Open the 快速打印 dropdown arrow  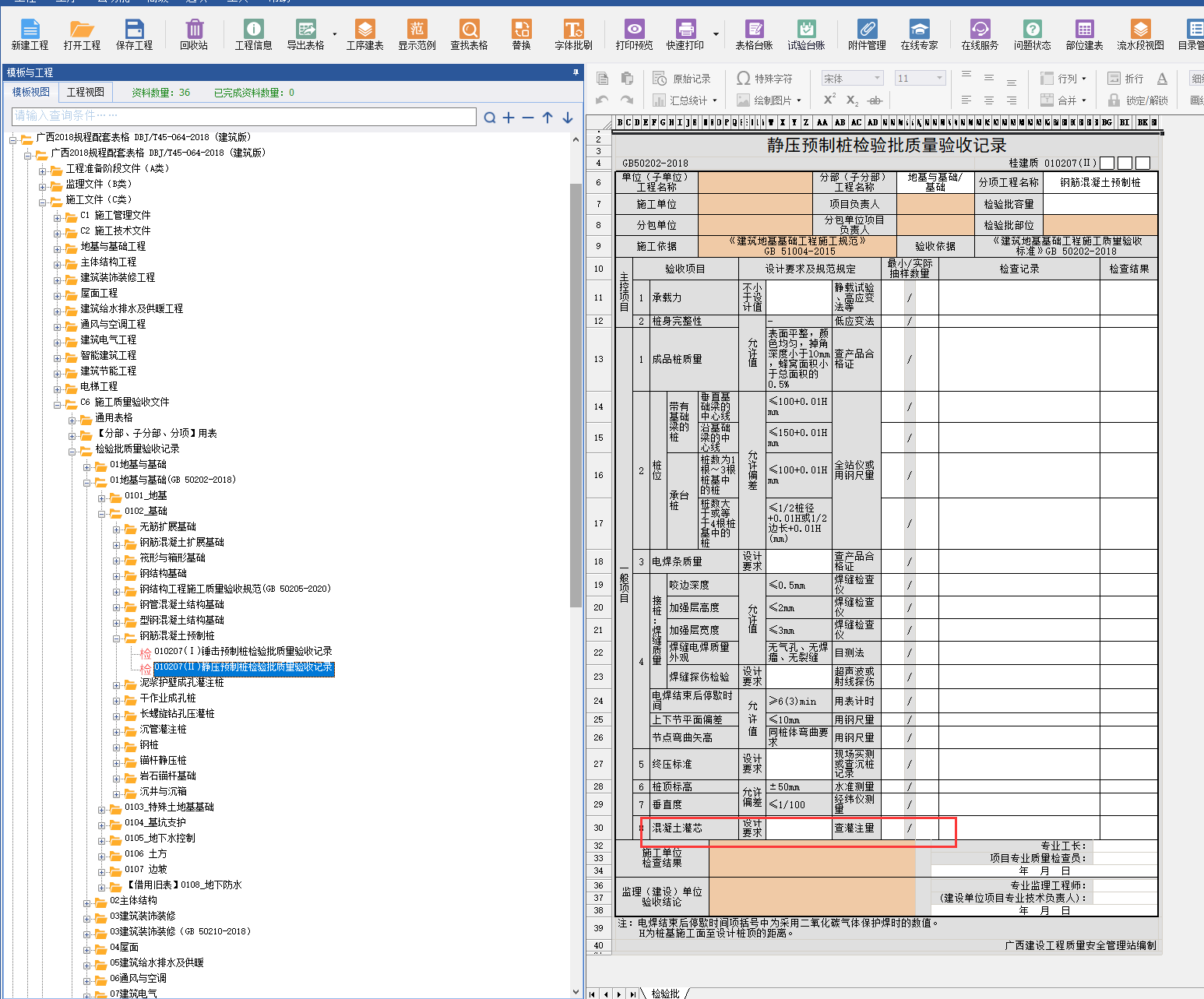[x=716, y=35]
